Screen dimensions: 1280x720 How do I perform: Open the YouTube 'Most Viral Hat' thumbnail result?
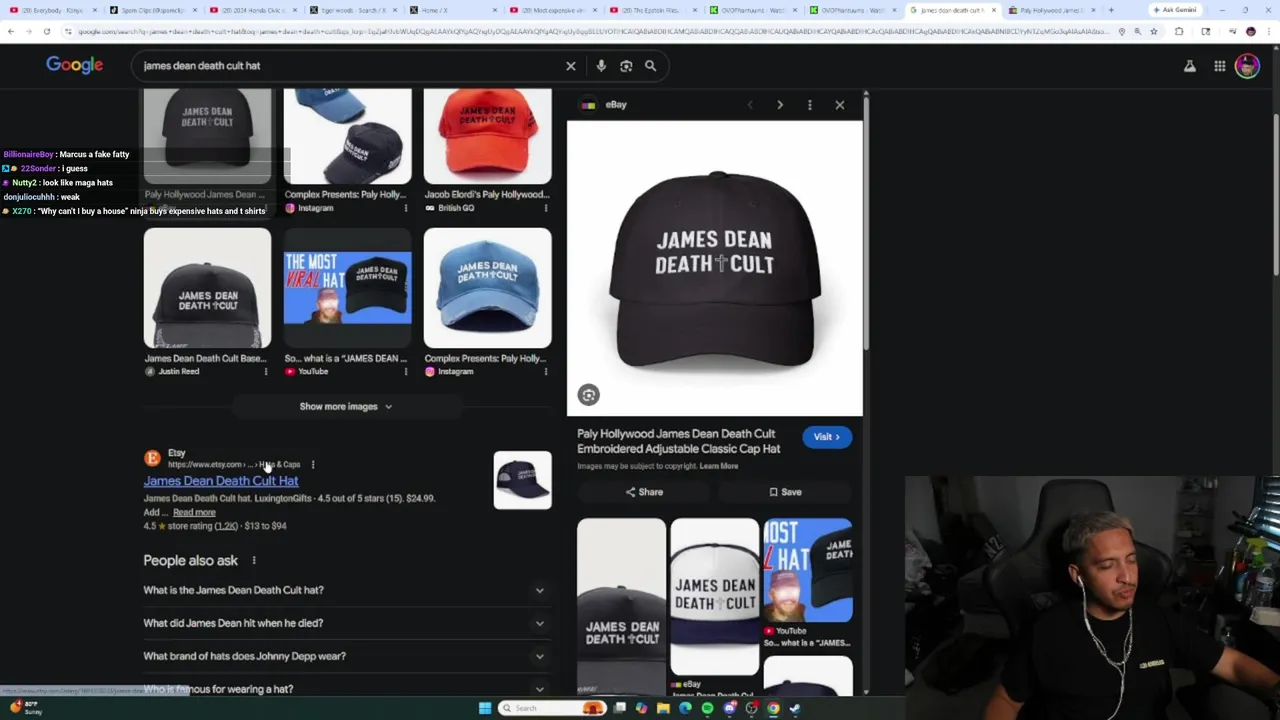click(x=347, y=288)
